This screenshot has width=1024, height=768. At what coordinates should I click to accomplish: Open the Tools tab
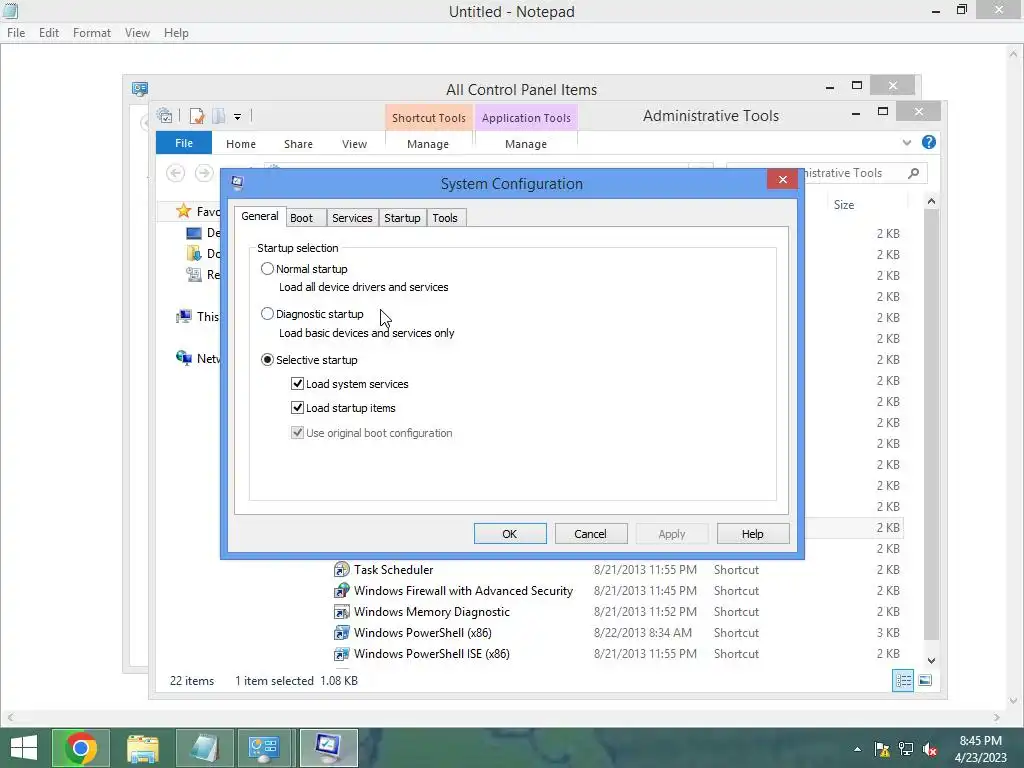point(445,218)
